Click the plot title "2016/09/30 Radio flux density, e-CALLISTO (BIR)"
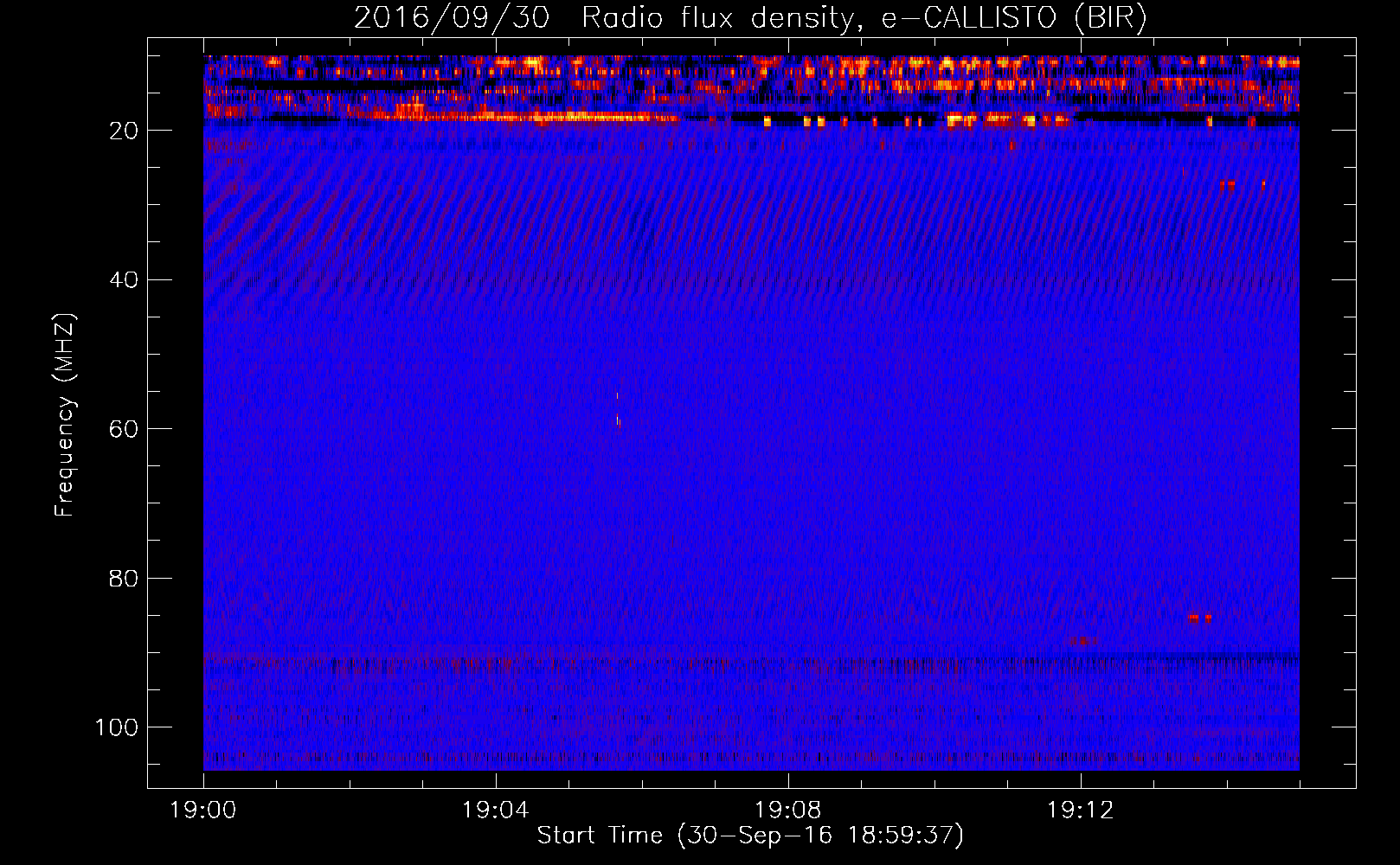 click(750, 18)
